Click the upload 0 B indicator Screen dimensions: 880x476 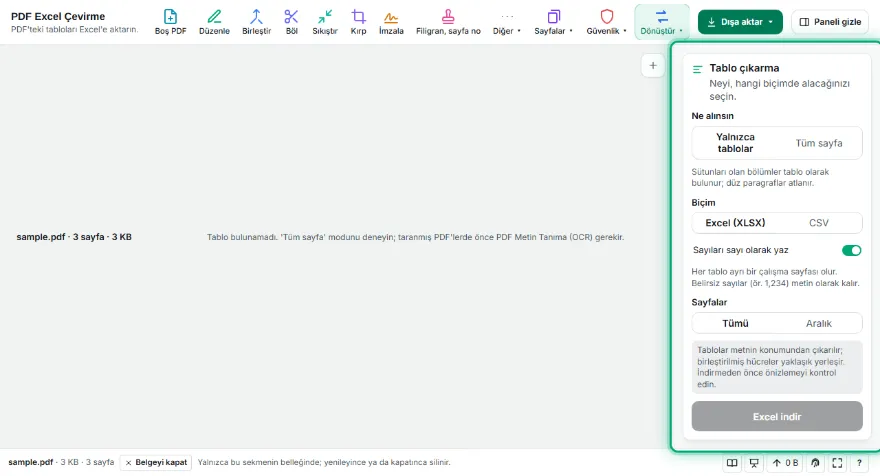click(x=785, y=463)
